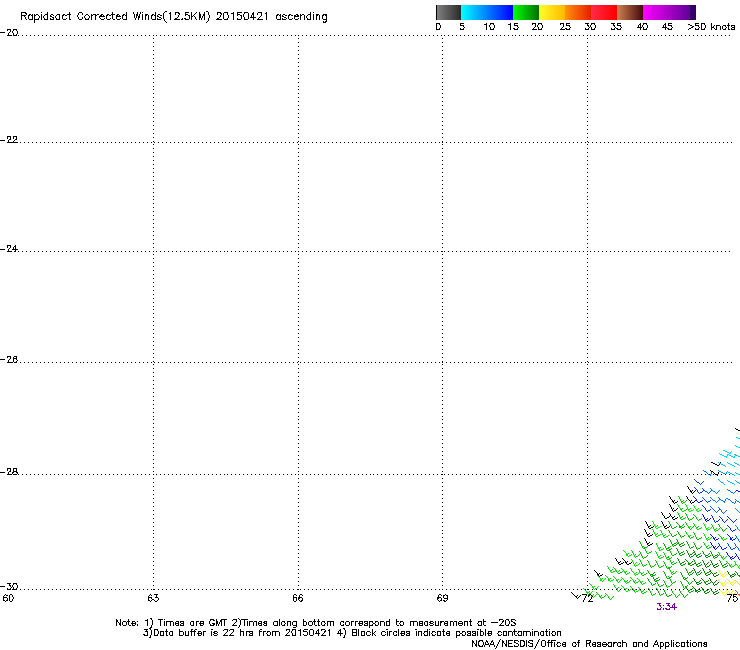
Task: Click the latitude label '-20'
Action: click(x=9, y=33)
